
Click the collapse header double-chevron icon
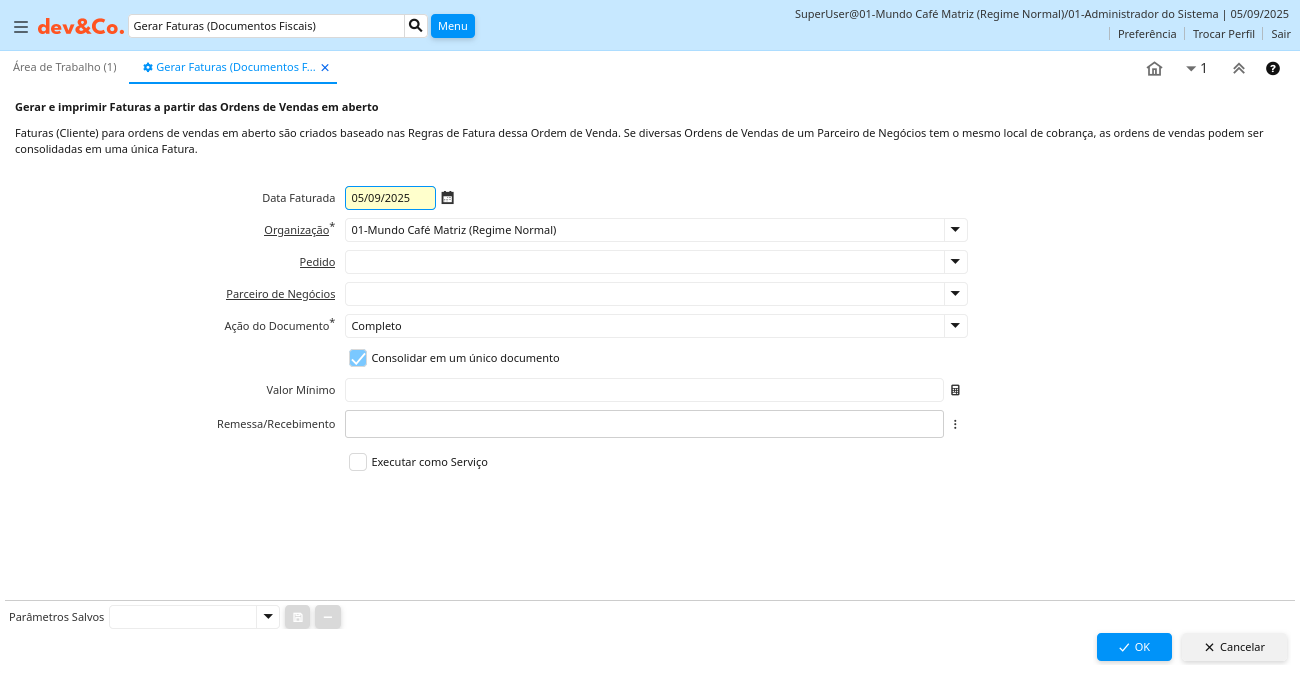[x=1239, y=69]
